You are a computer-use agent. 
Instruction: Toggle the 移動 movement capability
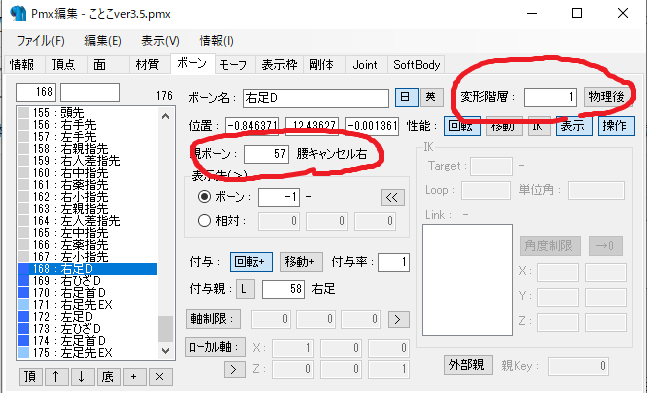[503, 125]
